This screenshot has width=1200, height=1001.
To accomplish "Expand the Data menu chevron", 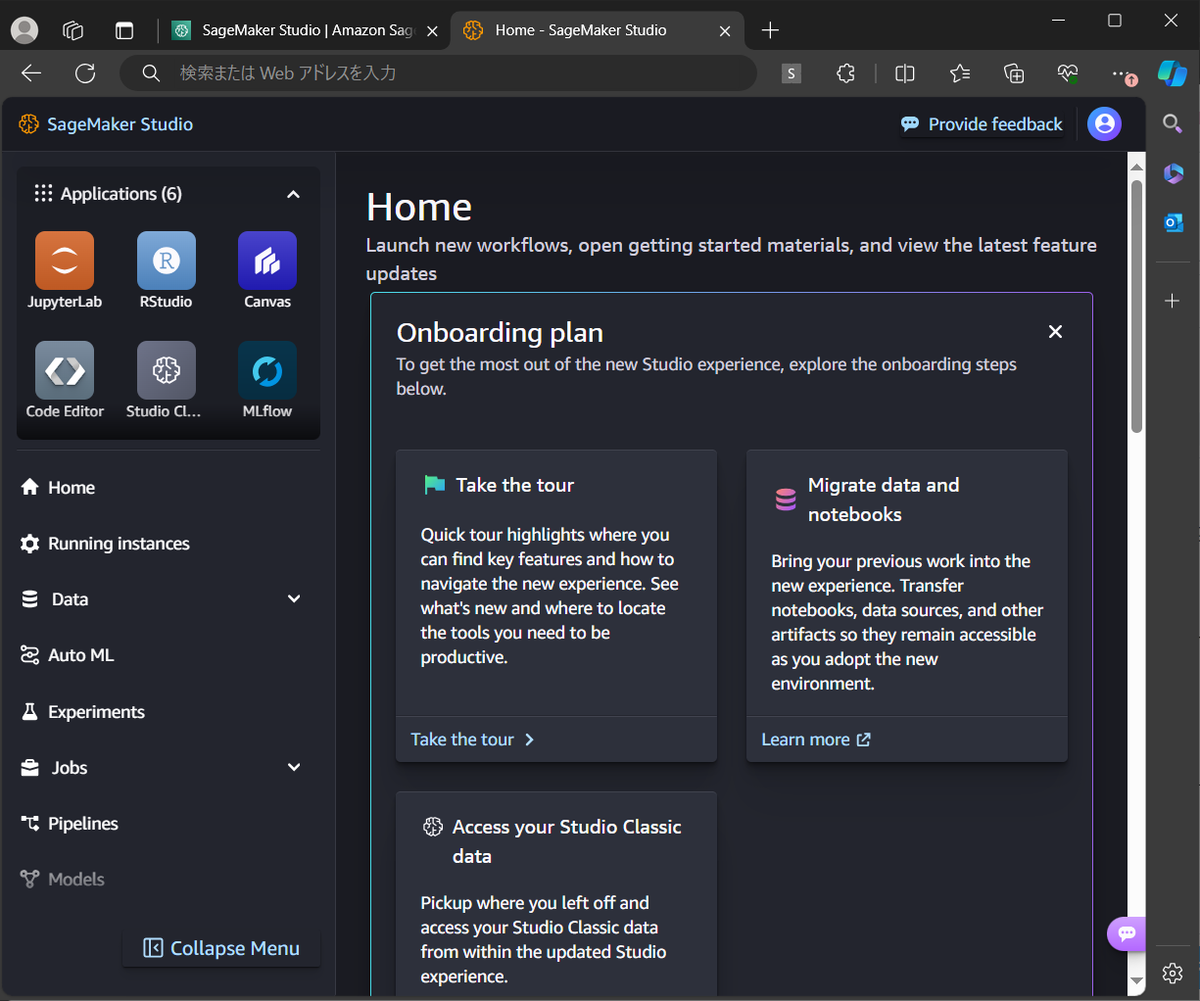I will point(294,599).
